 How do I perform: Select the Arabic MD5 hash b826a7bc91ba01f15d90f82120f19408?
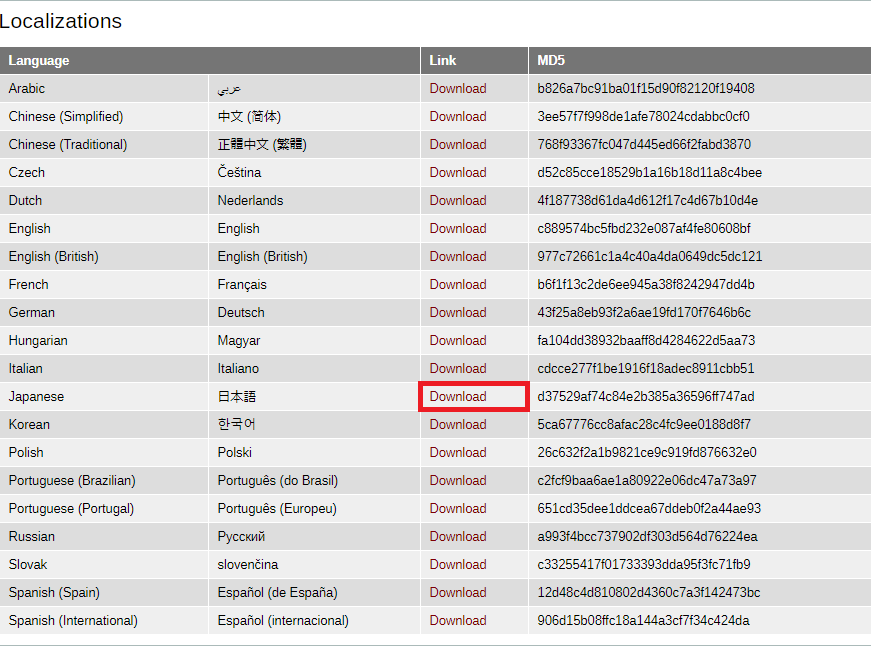[x=646, y=88]
